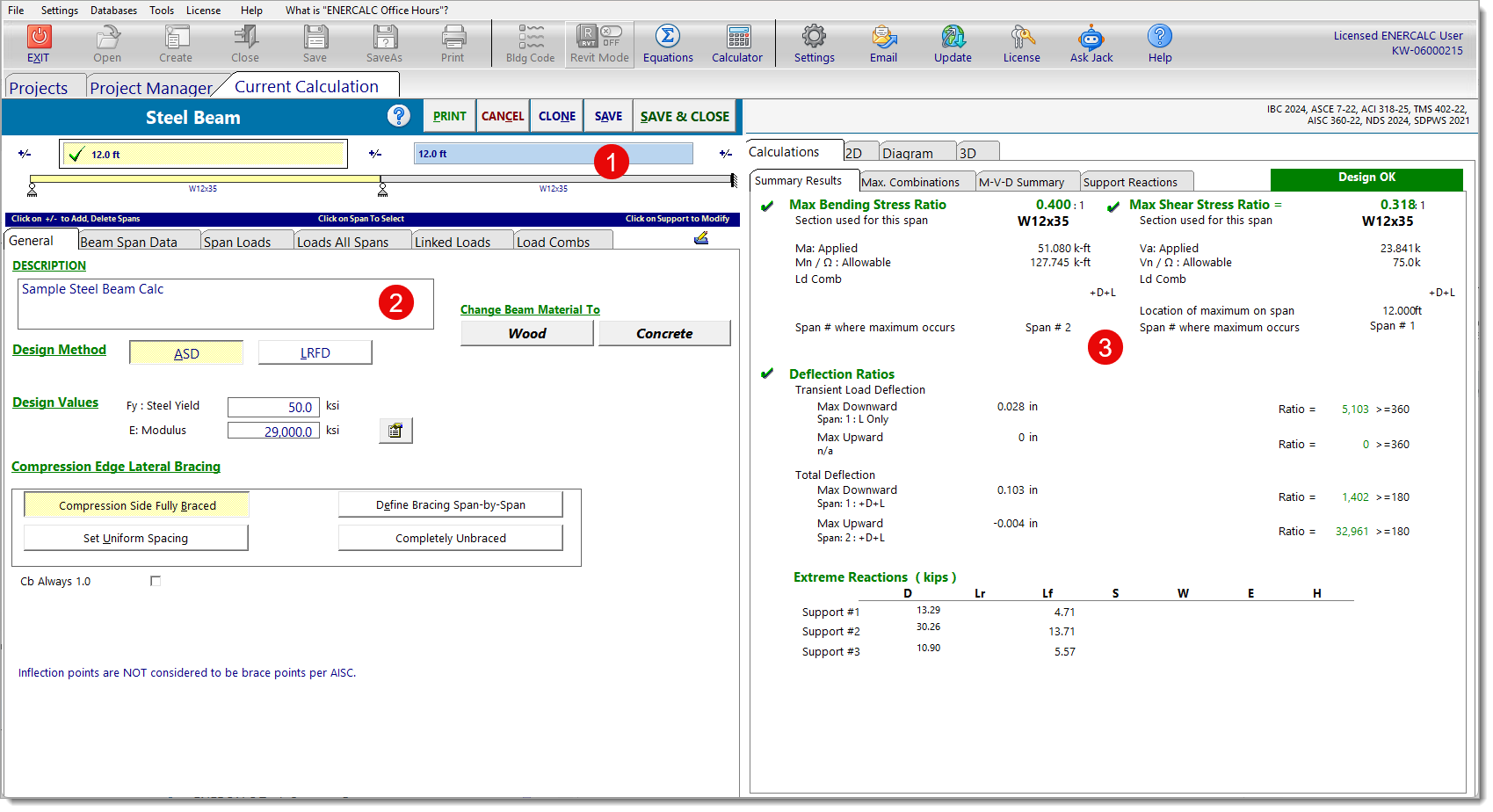Select ASD design method
Image resolution: width=1493 pixels, height=812 pixels.
point(186,353)
